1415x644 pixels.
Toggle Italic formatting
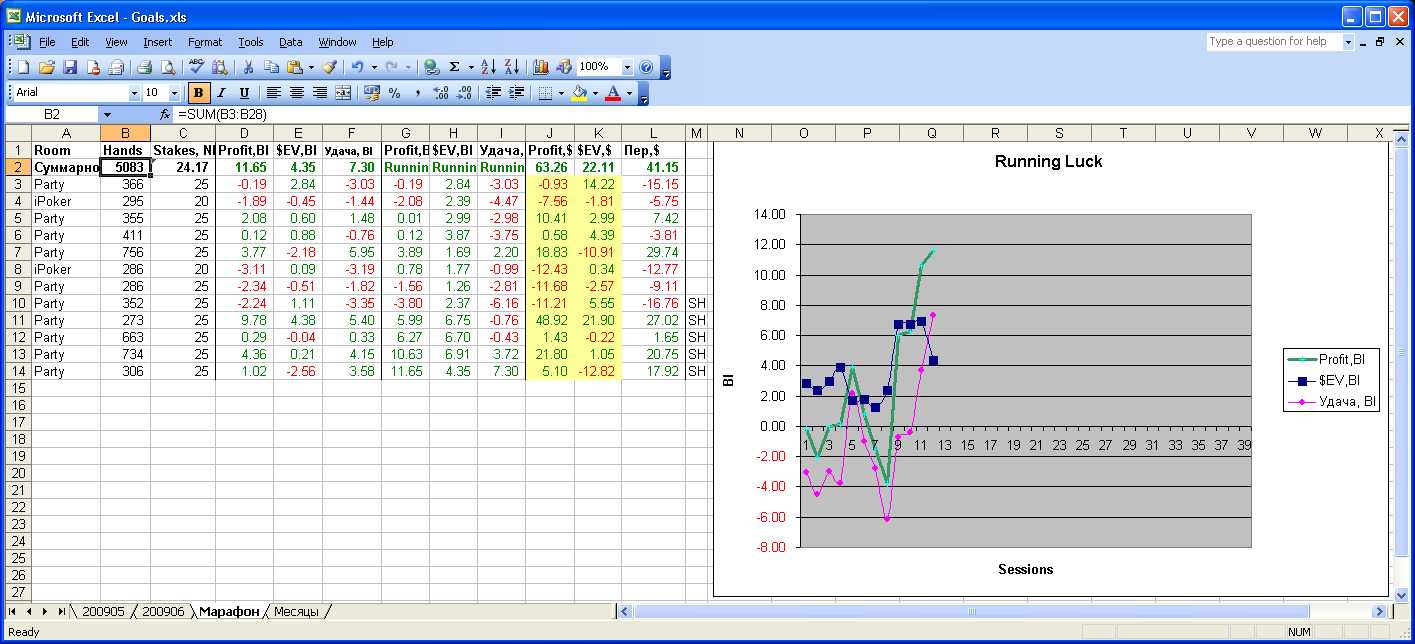click(x=221, y=93)
